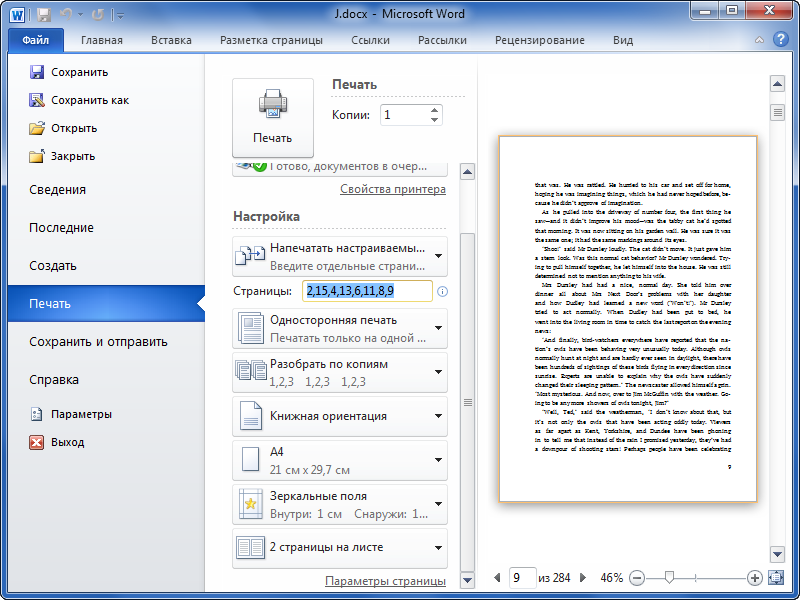Click the Параметры страницы link

tap(385, 581)
